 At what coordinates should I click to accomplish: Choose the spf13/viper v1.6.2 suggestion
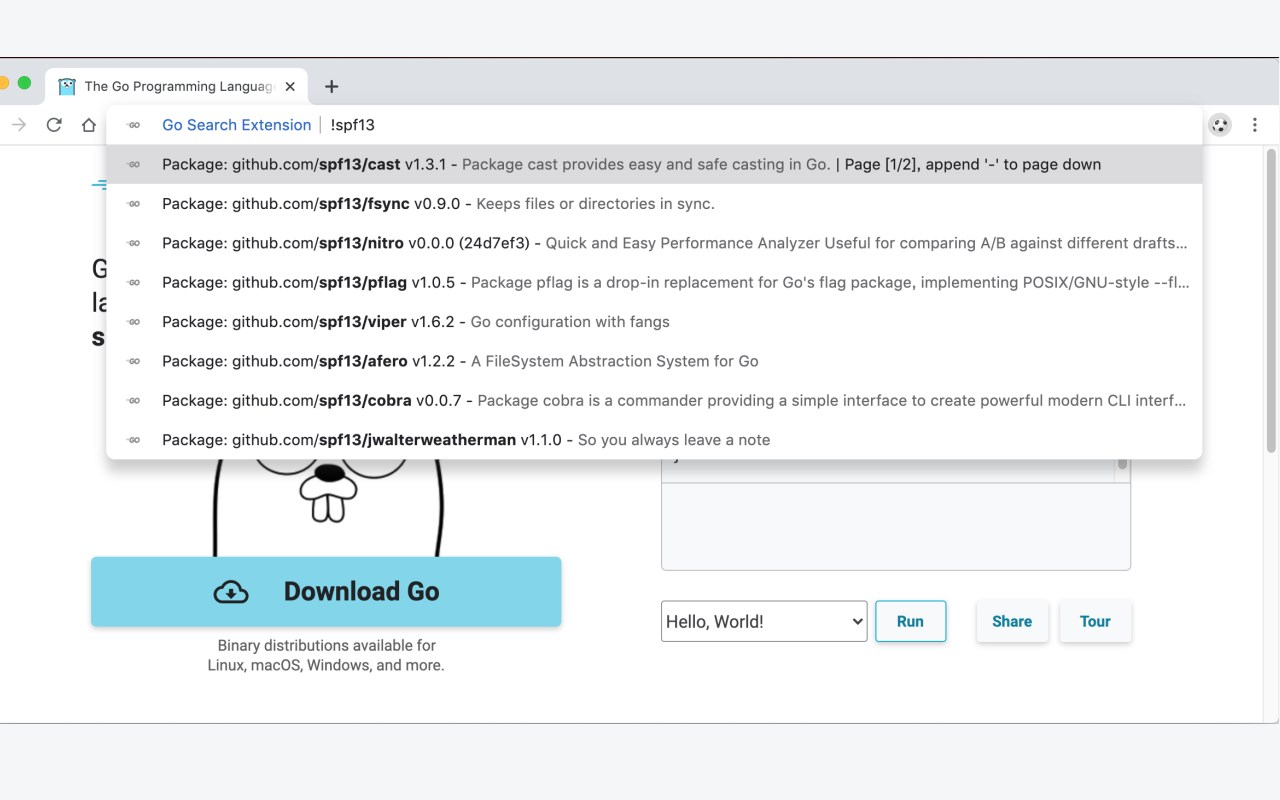[654, 322]
